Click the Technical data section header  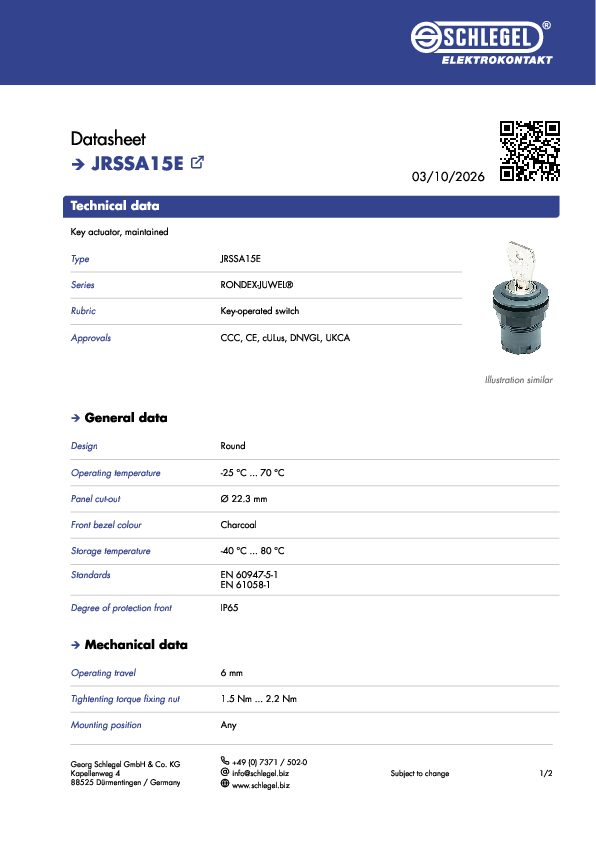coord(311,206)
